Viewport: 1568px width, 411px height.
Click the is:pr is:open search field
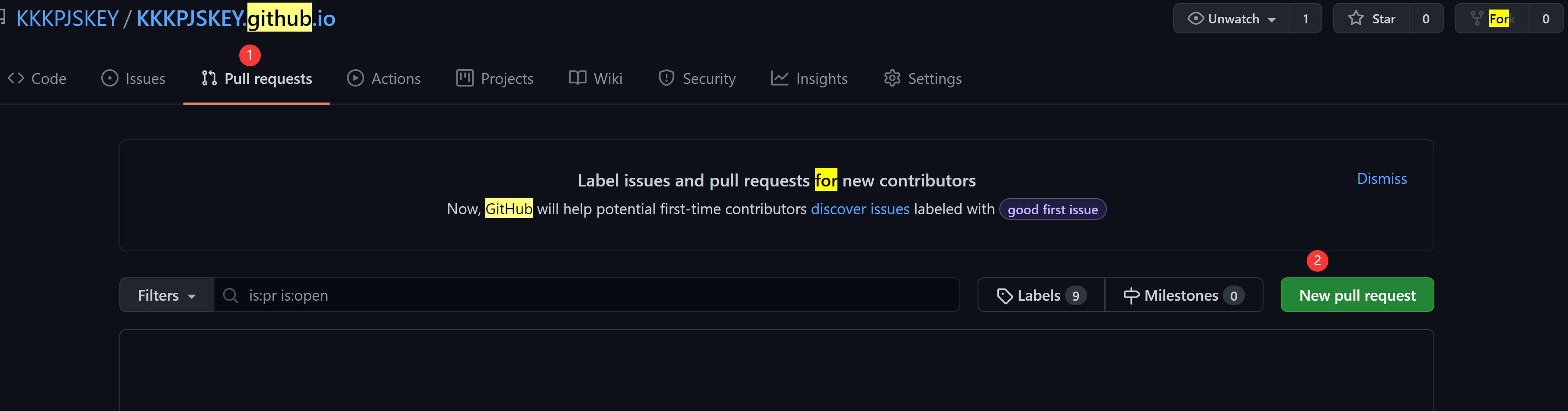click(584, 295)
